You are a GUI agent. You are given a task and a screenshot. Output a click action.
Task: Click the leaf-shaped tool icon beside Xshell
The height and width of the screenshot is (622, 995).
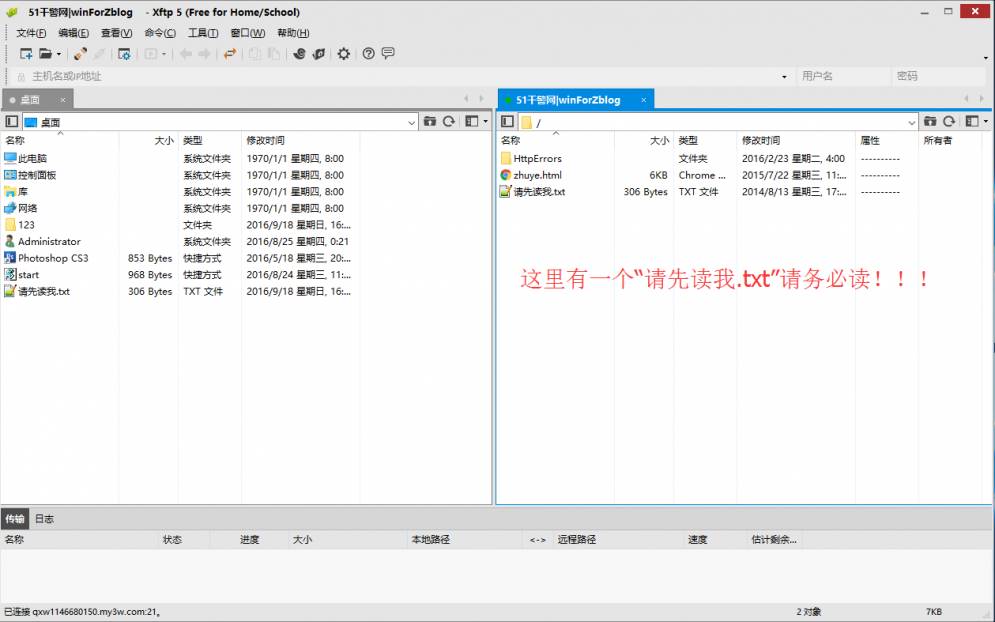(x=319, y=54)
